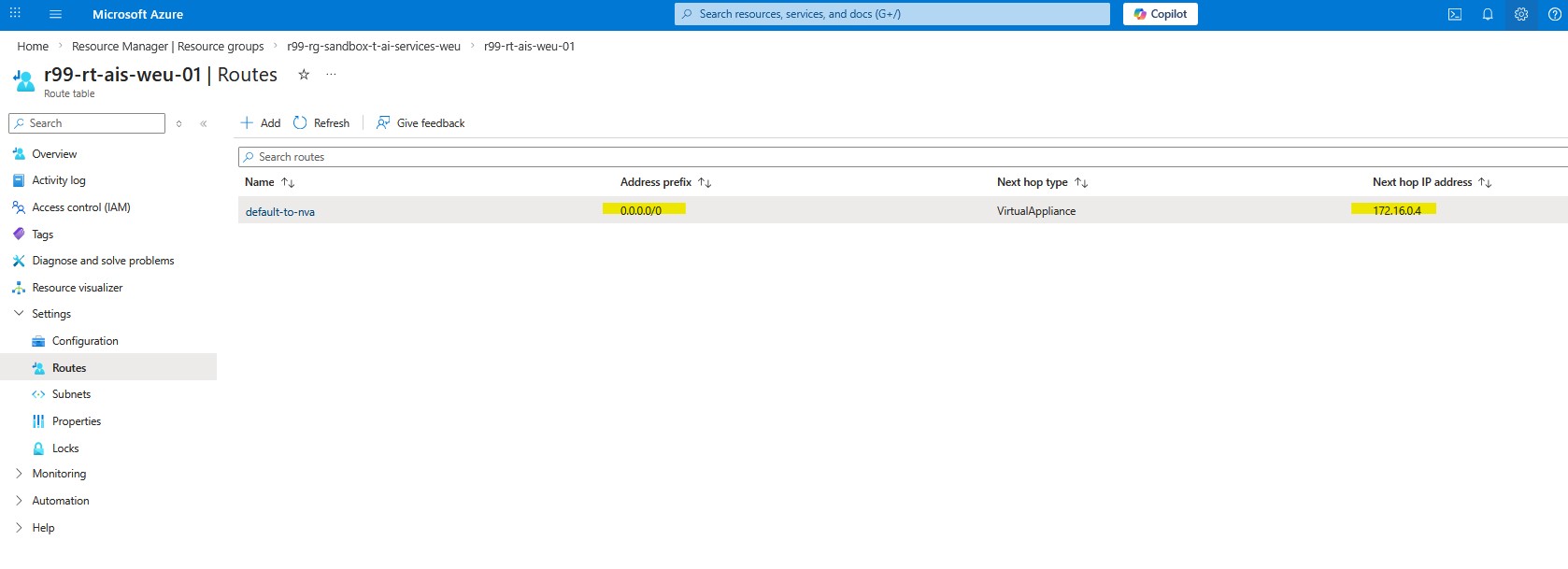
Task: Select the VirtualAppliance next hop cell
Action: coord(1036,211)
